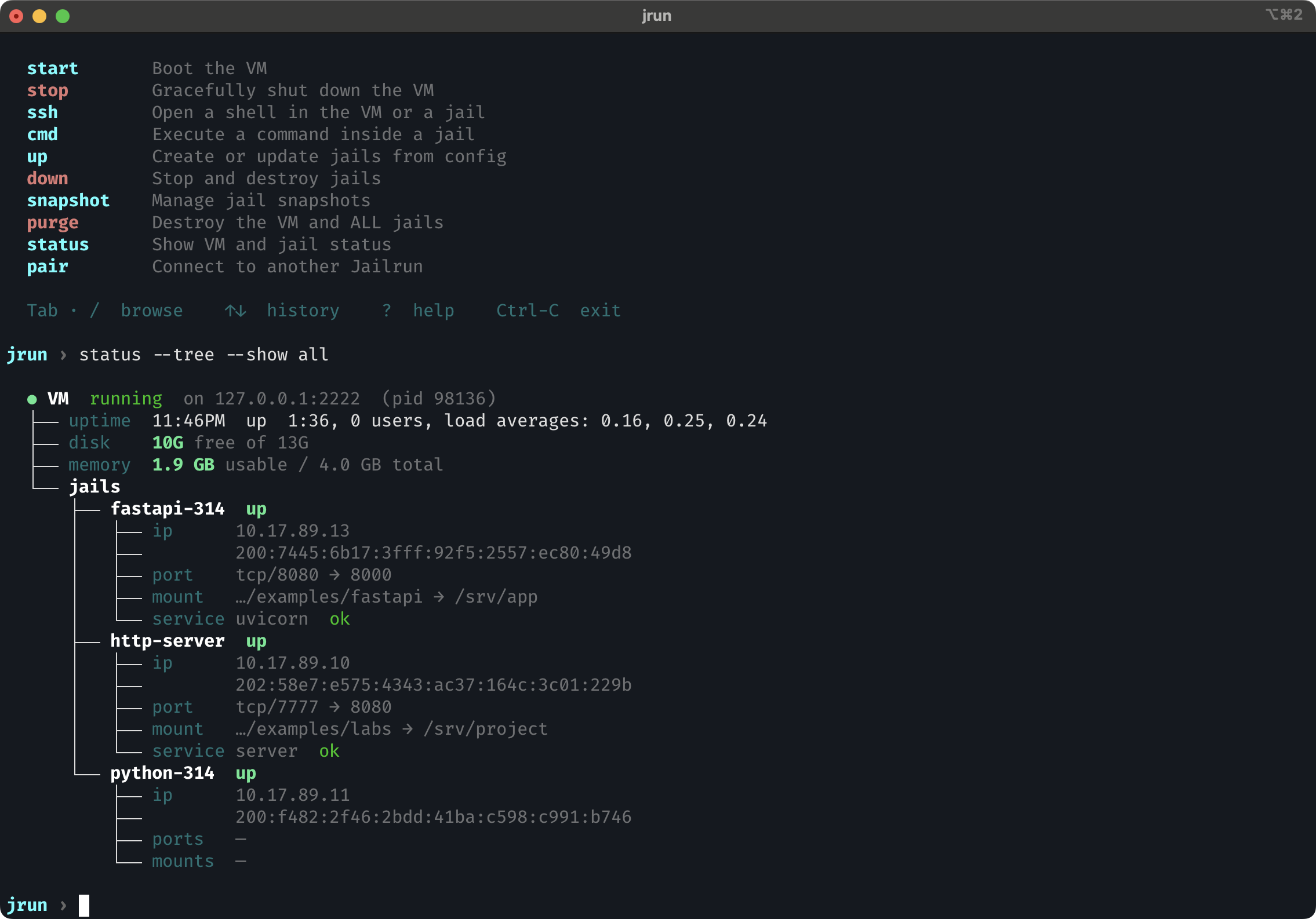This screenshot has height=919, width=1316.
Task: Click the 'memory' tree row label
Action: point(100,465)
